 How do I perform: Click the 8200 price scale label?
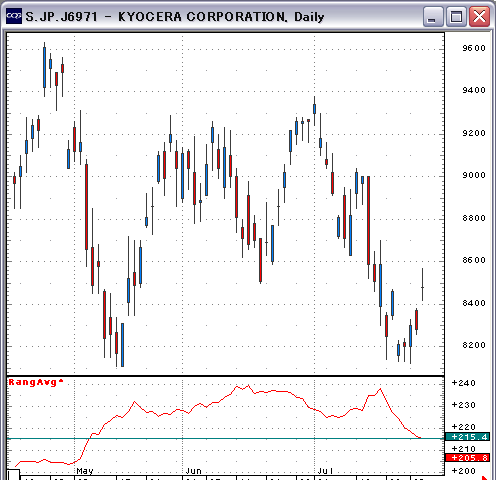pyautogui.click(x=474, y=345)
